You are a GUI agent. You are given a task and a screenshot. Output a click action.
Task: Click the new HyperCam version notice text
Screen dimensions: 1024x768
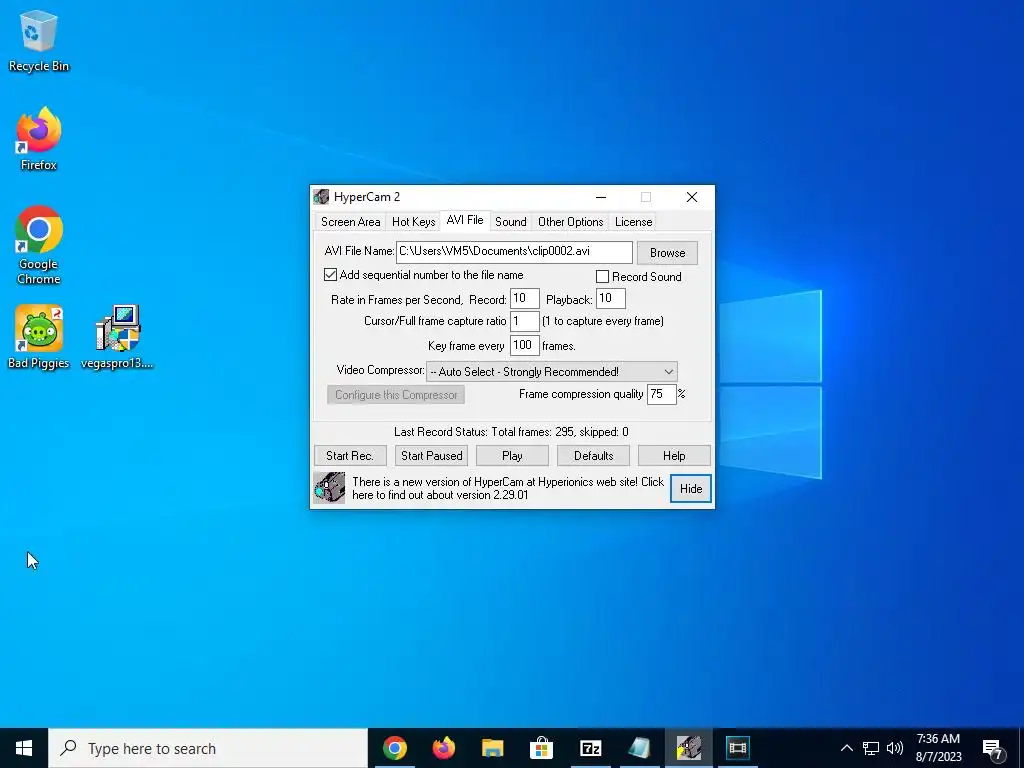pyautogui.click(x=508, y=488)
